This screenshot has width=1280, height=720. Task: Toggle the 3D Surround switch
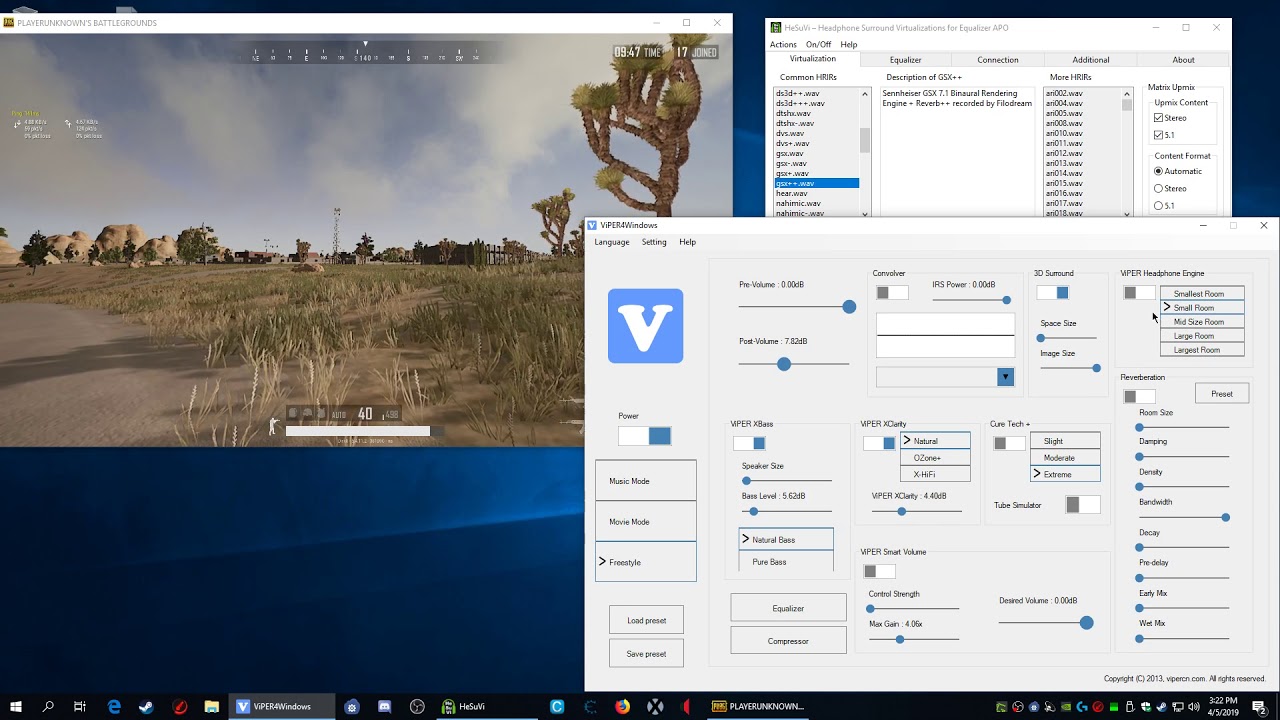point(1052,293)
